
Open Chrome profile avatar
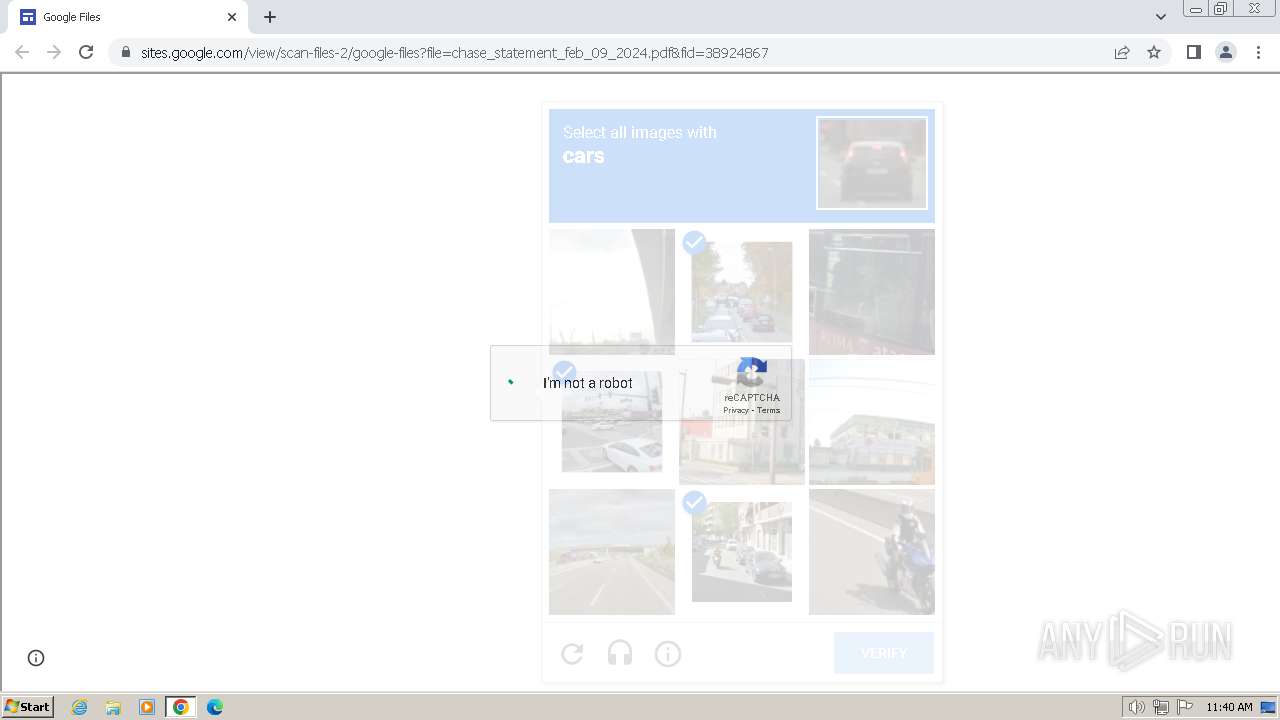(x=1226, y=52)
